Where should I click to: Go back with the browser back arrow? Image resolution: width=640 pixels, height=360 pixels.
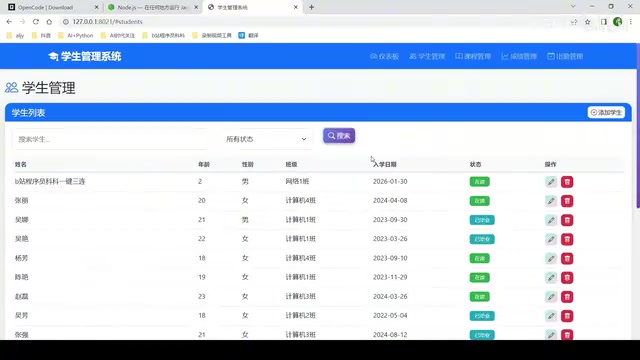tap(9, 22)
